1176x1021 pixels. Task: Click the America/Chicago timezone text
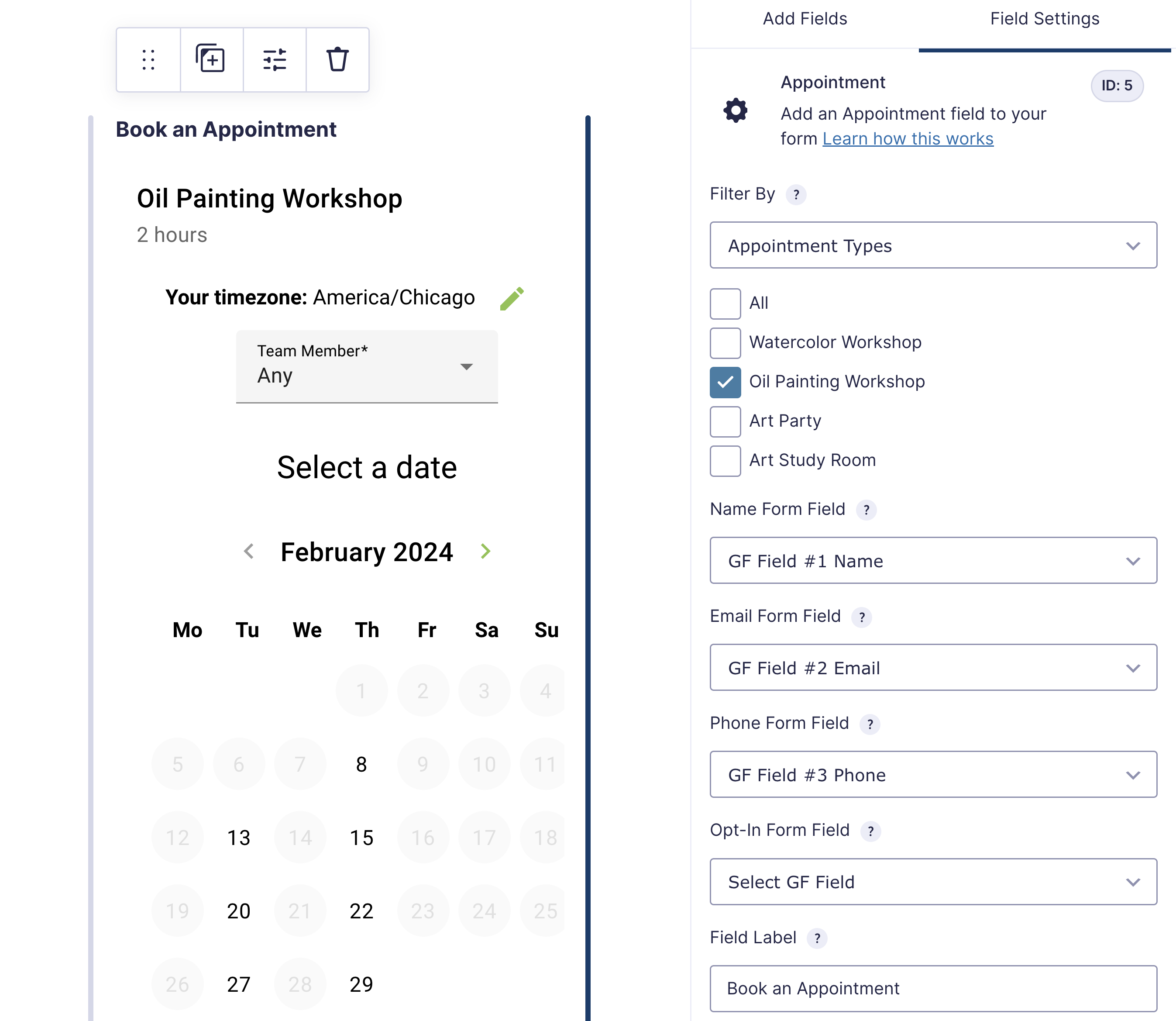tap(394, 297)
